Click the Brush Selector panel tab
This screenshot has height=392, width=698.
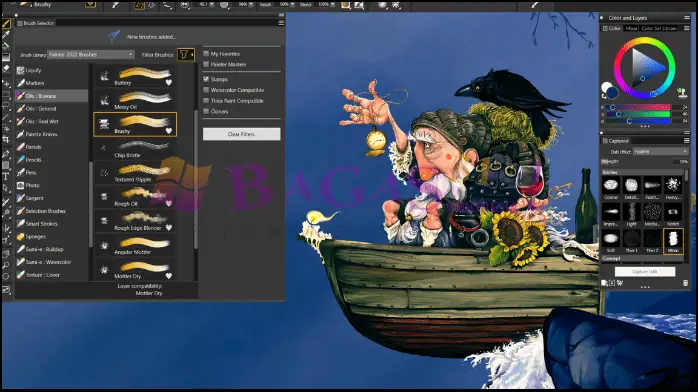coord(36,23)
